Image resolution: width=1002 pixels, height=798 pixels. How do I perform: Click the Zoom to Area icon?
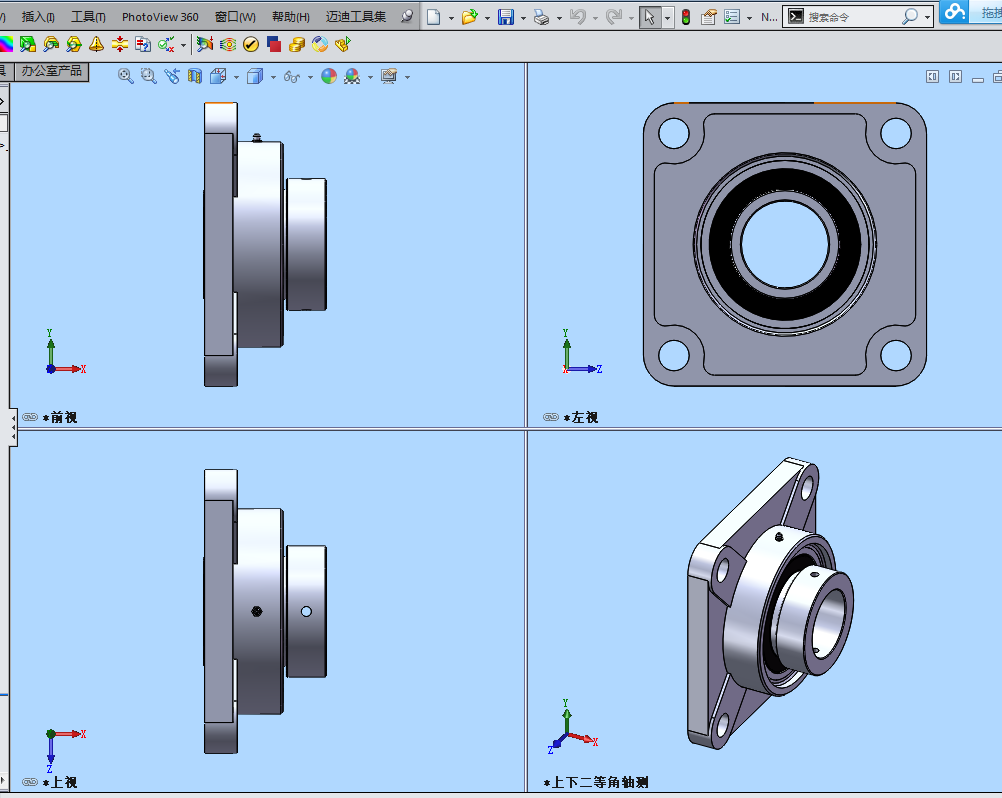coord(148,77)
